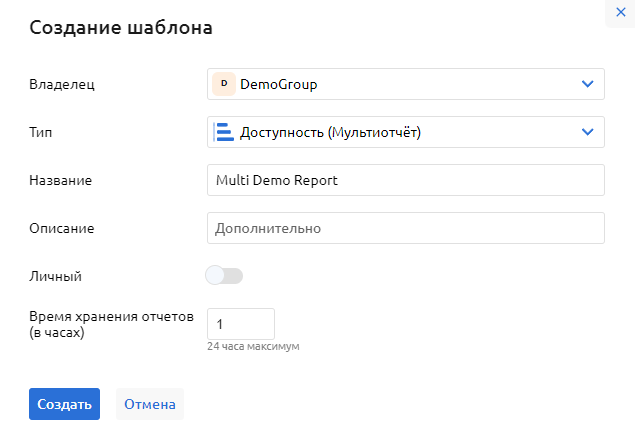Click the DemoGroup avatar icon
Screen dimensions: 635x434
pyautogui.click(x=224, y=84)
